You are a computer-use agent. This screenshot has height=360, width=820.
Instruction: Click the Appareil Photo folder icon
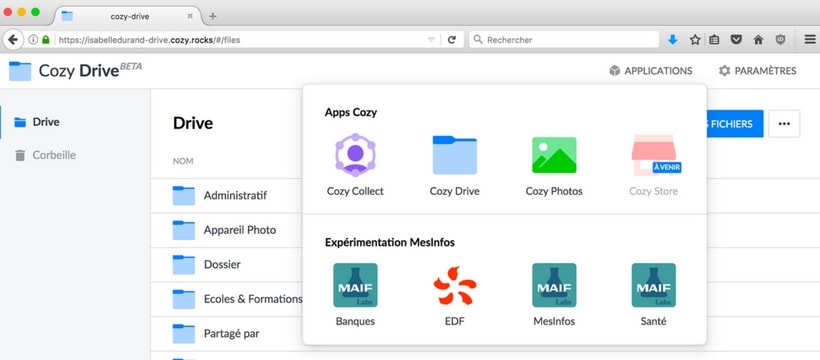184,230
